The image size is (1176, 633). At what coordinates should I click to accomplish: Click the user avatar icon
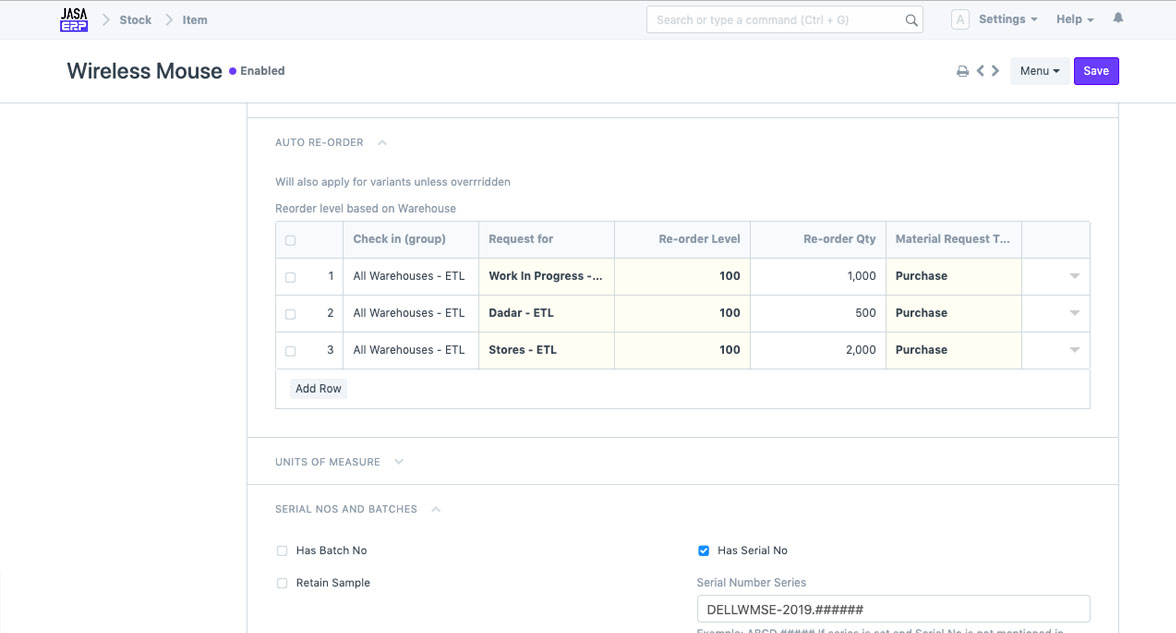click(960, 20)
